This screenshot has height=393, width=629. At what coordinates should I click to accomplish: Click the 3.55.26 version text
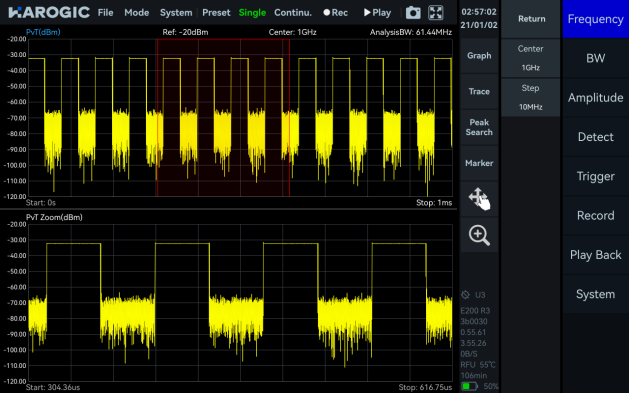click(x=473, y=343)
